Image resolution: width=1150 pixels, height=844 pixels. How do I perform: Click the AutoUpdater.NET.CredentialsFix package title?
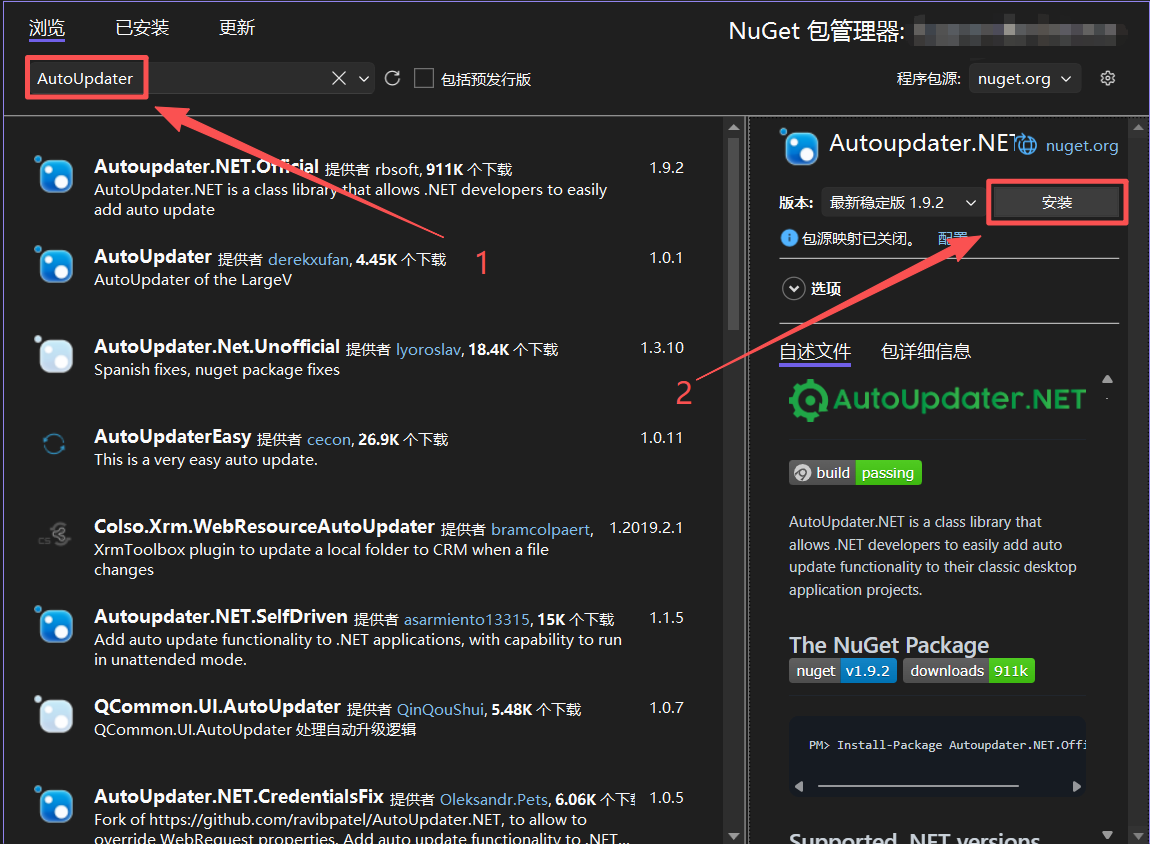tap(238, 797)
